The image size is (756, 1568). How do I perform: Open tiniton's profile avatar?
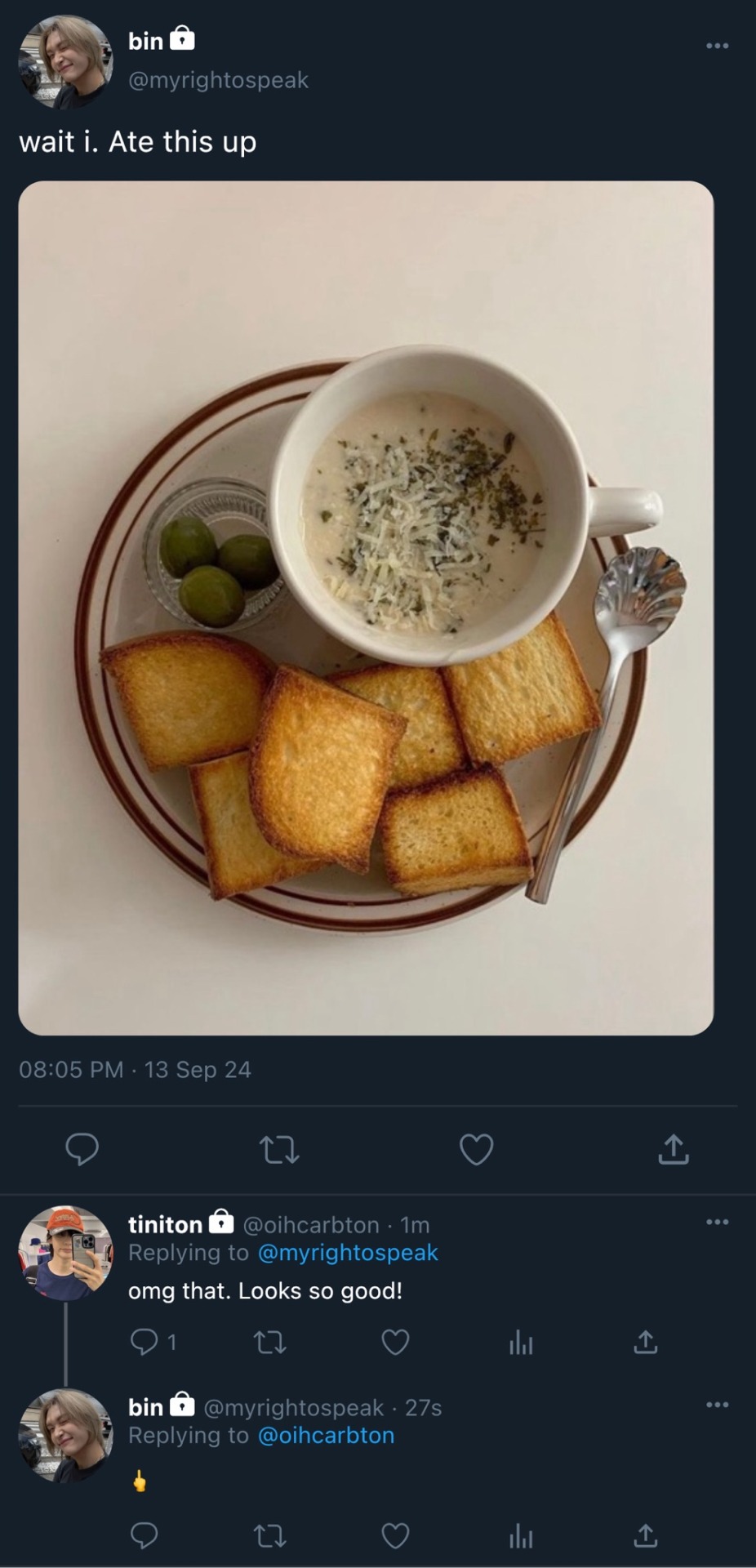click(65, 1252)
